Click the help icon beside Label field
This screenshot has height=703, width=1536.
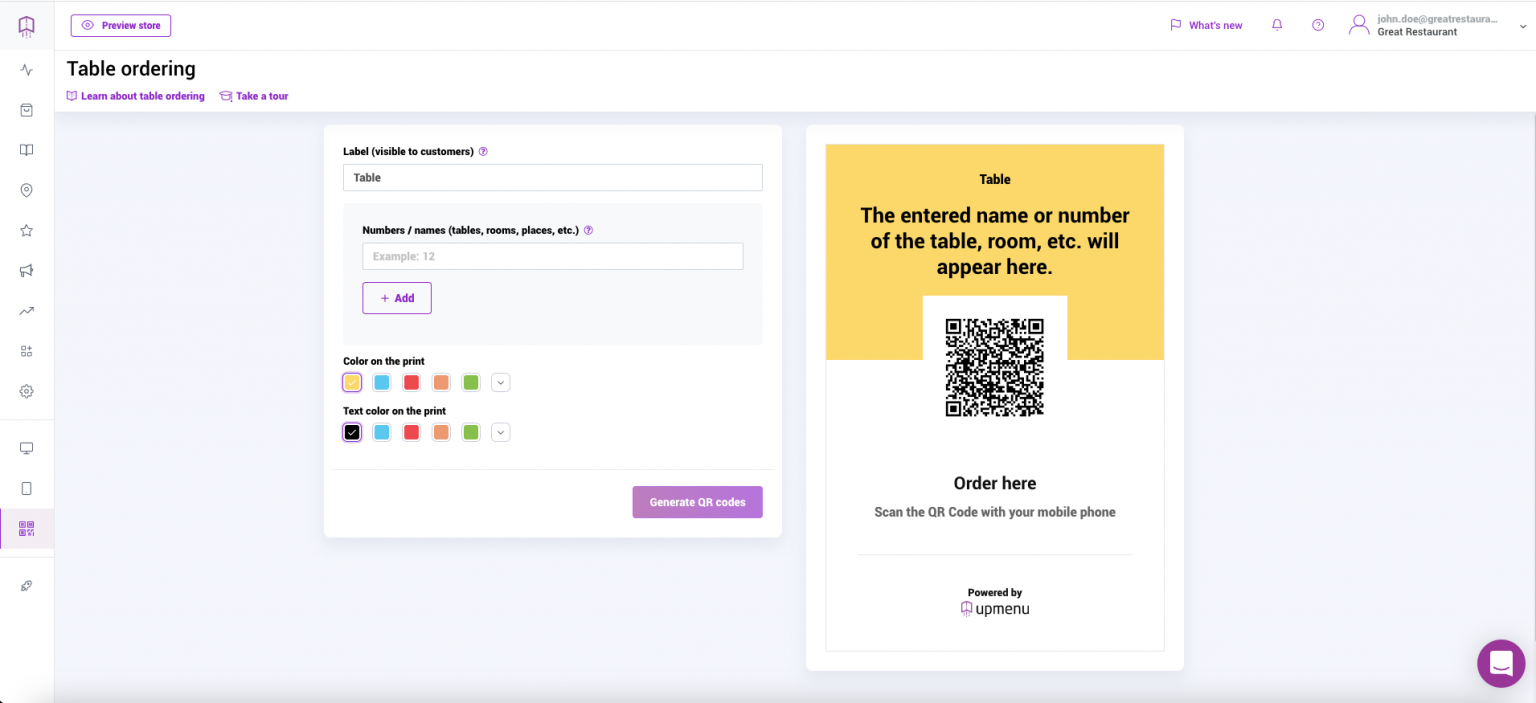pyautogui.click(x=483, y=152)
